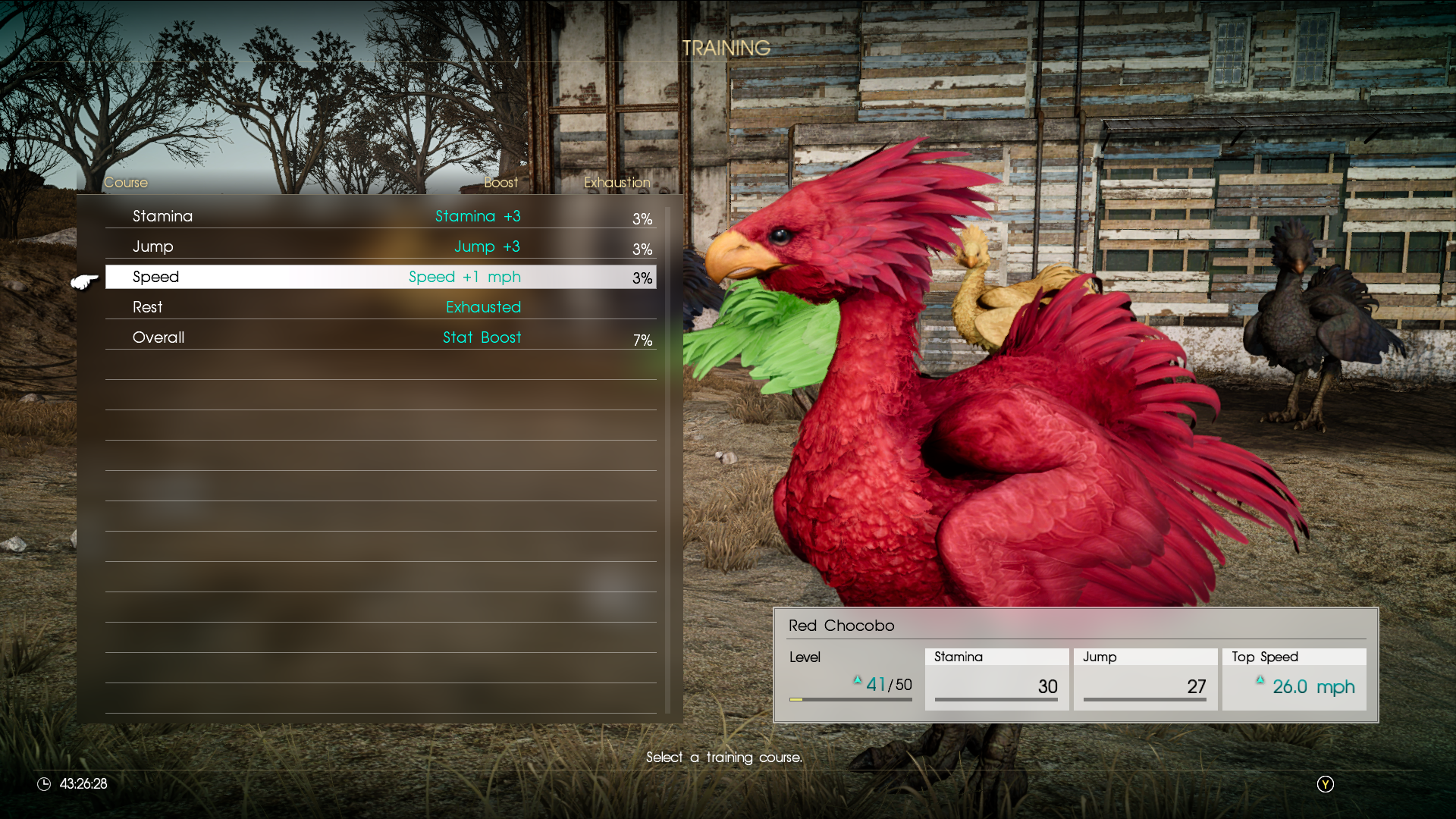
Task: Click the Jump stat box value 27
Action: click(1197, 686)
